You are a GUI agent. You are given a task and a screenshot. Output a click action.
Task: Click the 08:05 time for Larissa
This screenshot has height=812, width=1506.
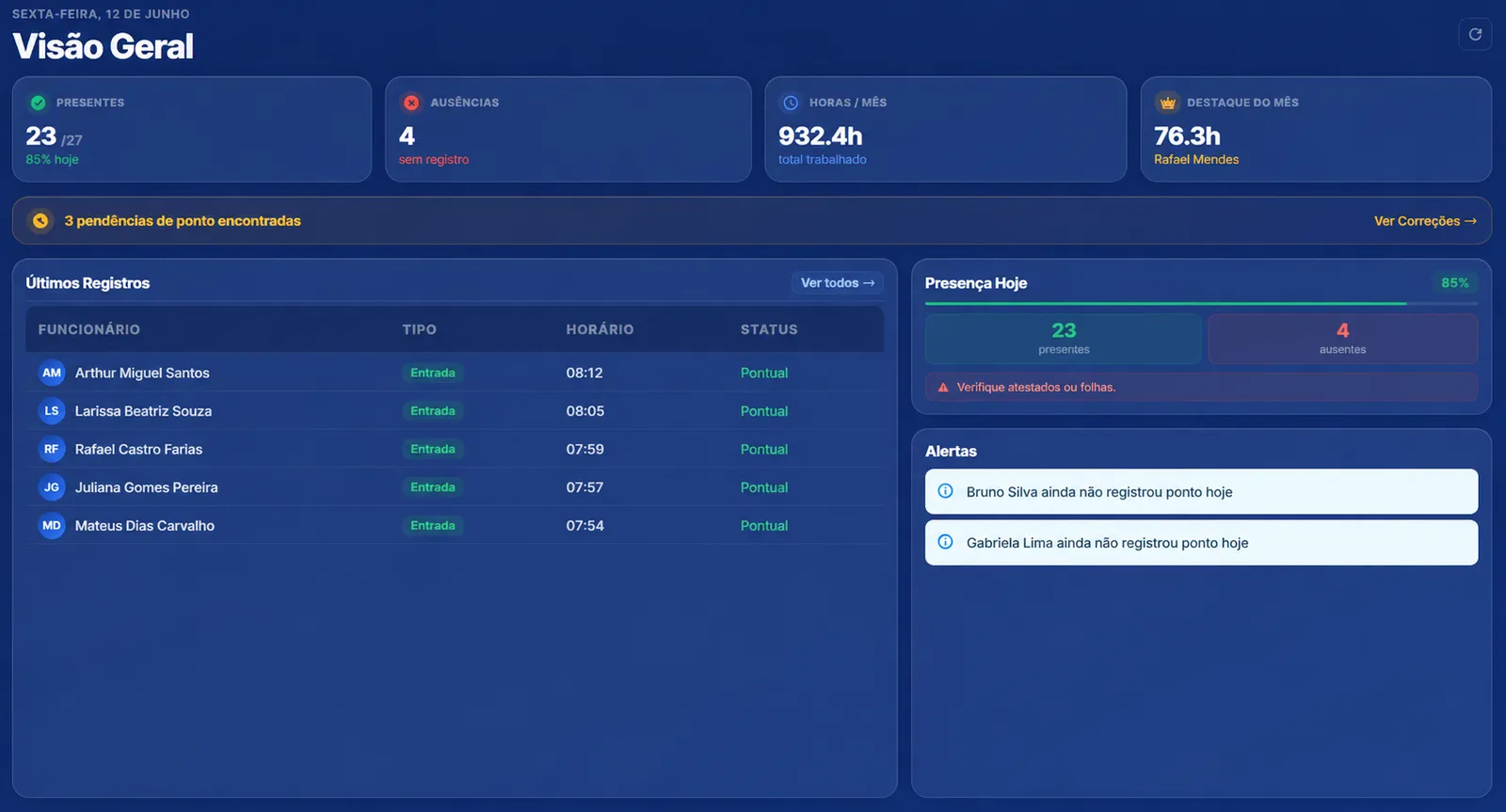(x=585, y=411)
